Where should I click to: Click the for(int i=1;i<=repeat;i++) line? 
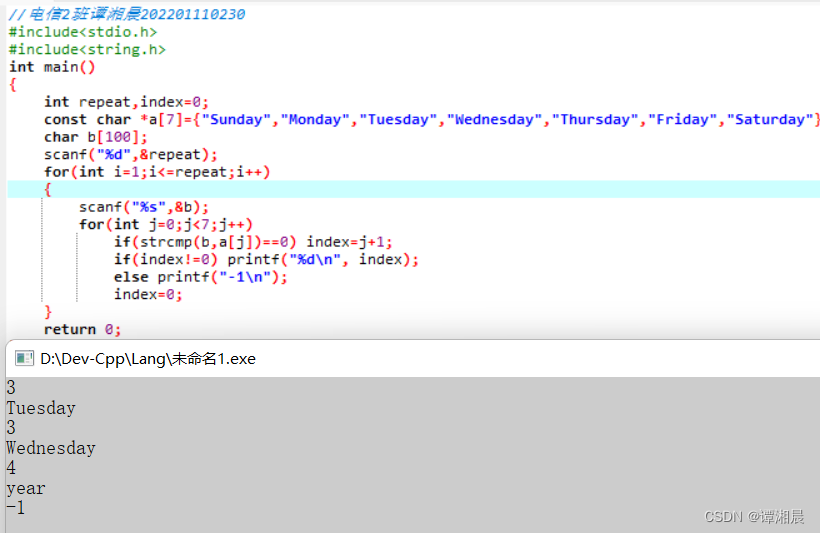coord(157,172)
